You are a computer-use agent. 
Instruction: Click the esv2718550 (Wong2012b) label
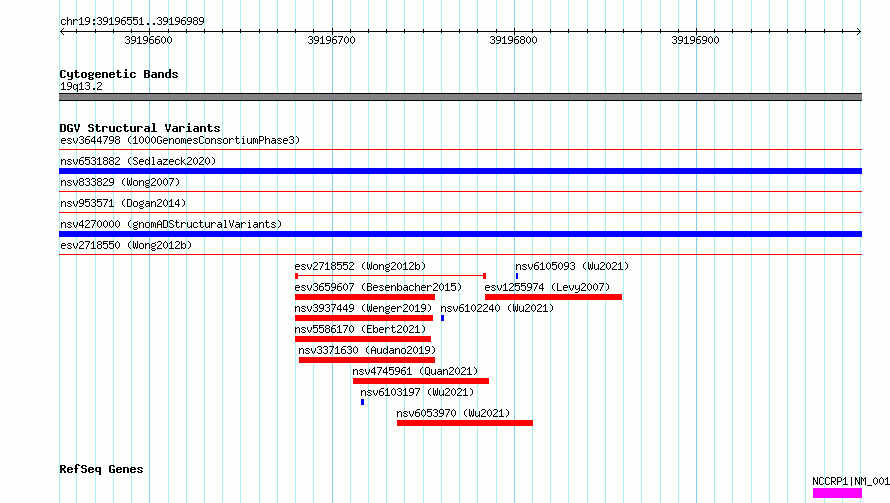(x=126, y=245)
